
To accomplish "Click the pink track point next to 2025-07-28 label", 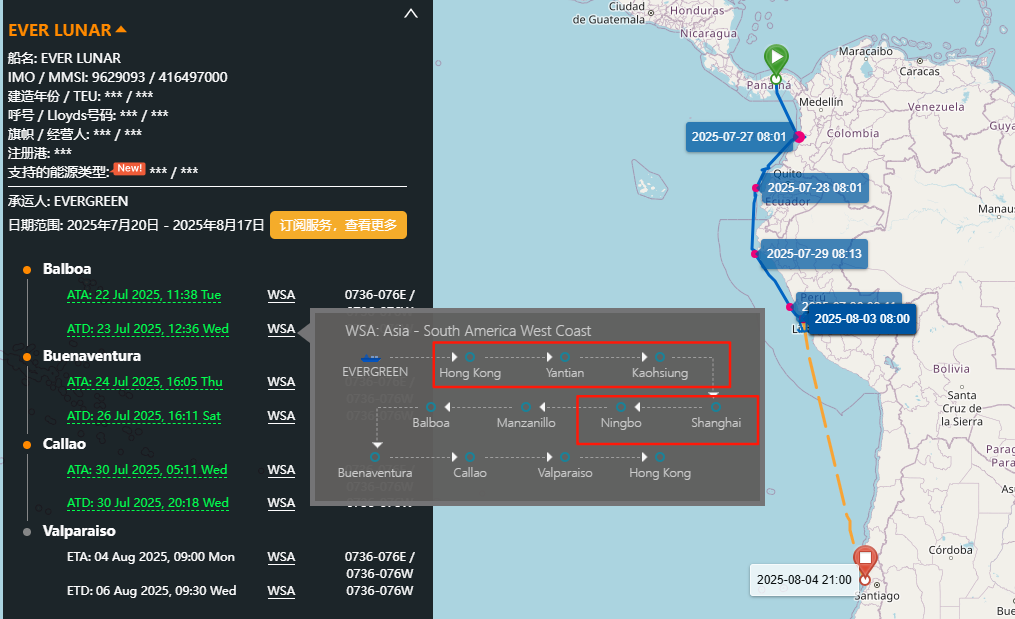I will [755, 188].
